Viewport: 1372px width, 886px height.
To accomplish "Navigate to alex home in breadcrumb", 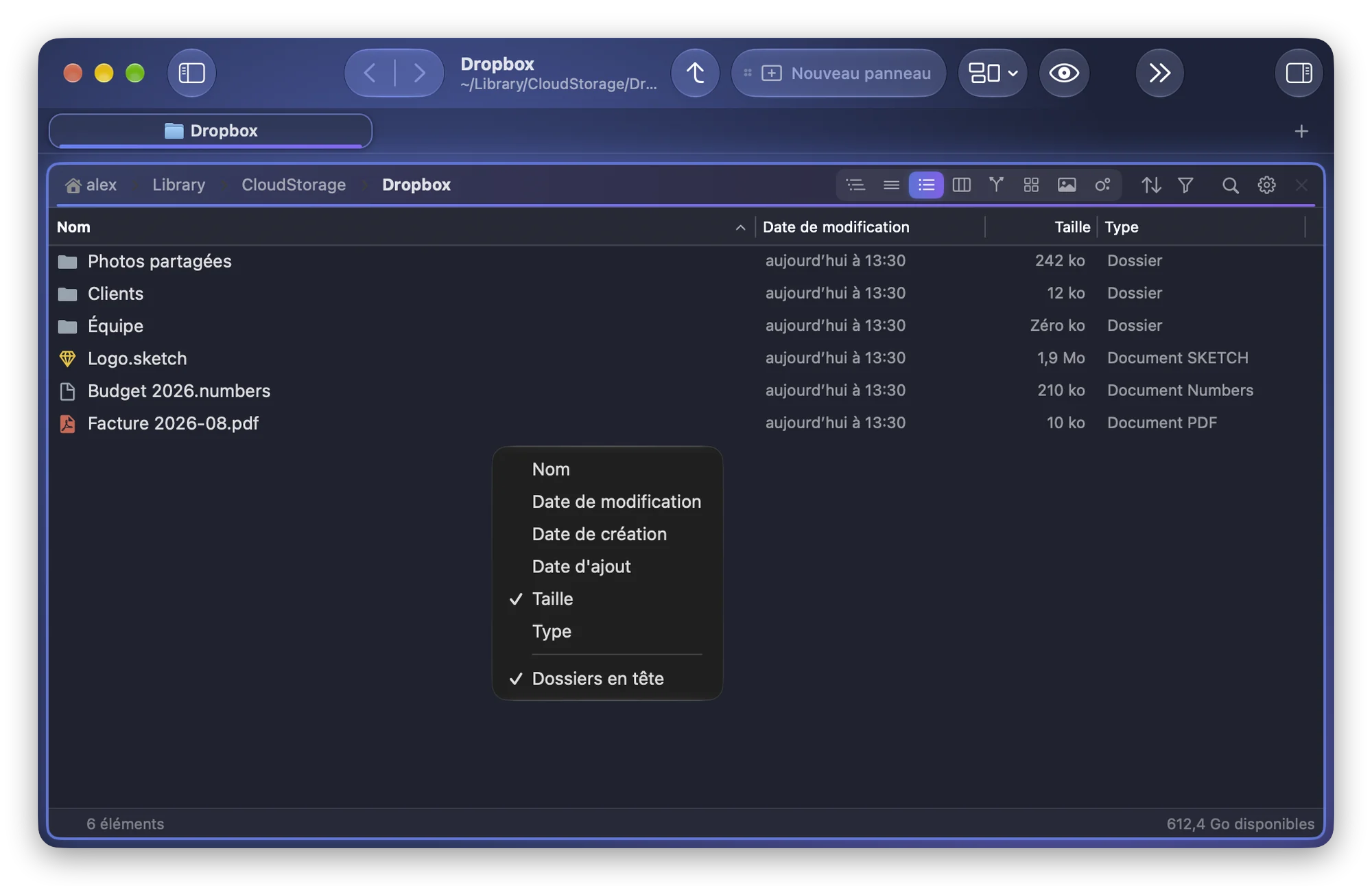I will 91,185.
